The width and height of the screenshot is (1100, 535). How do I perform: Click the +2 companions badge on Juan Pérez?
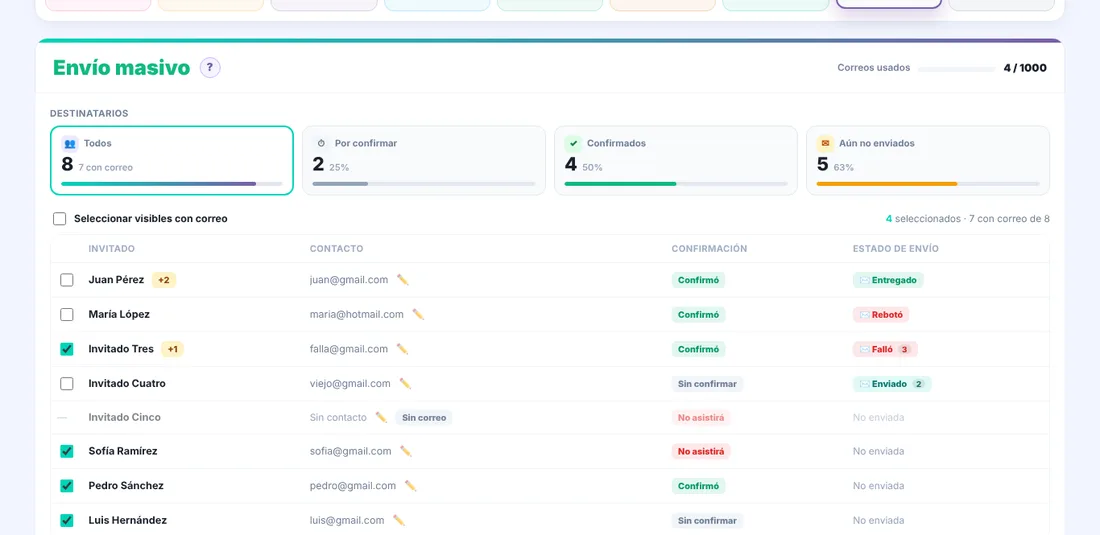pos(163,280)
